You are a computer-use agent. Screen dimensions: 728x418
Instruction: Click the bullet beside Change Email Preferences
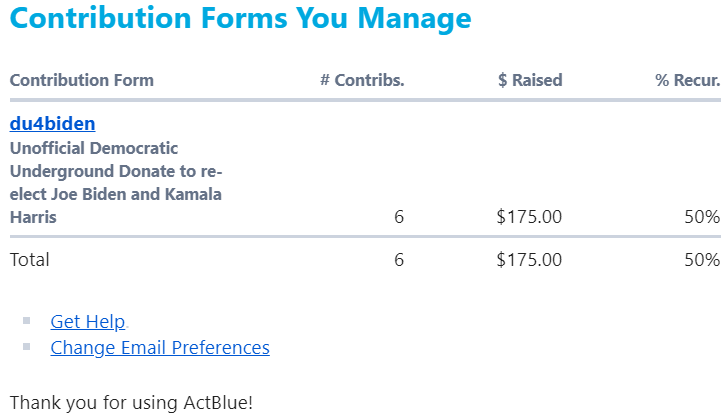tap(26, 348)
